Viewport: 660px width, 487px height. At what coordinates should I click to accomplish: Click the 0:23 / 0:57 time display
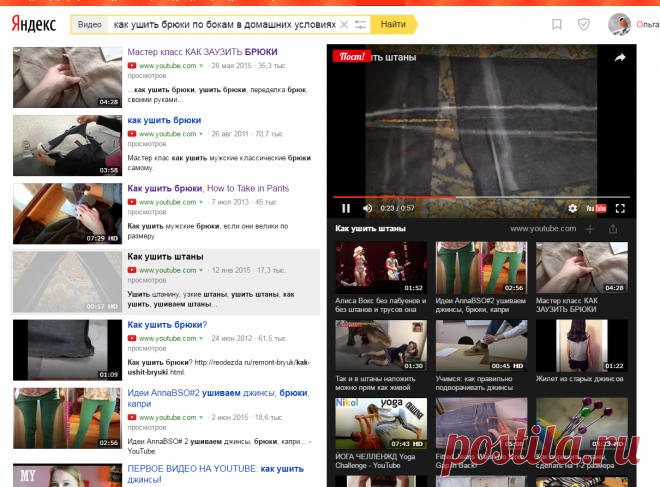click(397, 208)
